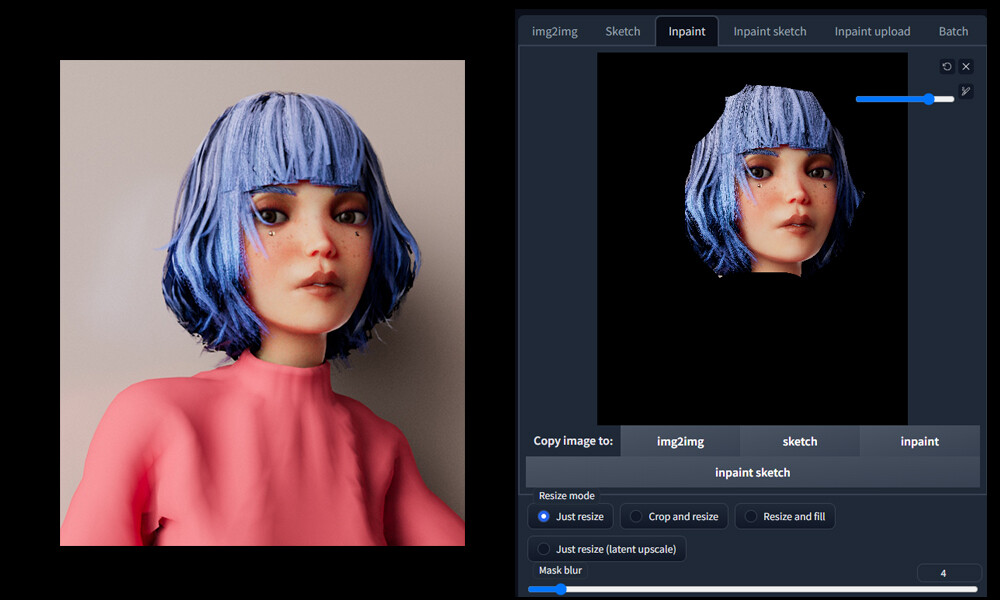Choose Resize and fill mode
The image size is (1000, 600).
[785, 516]
